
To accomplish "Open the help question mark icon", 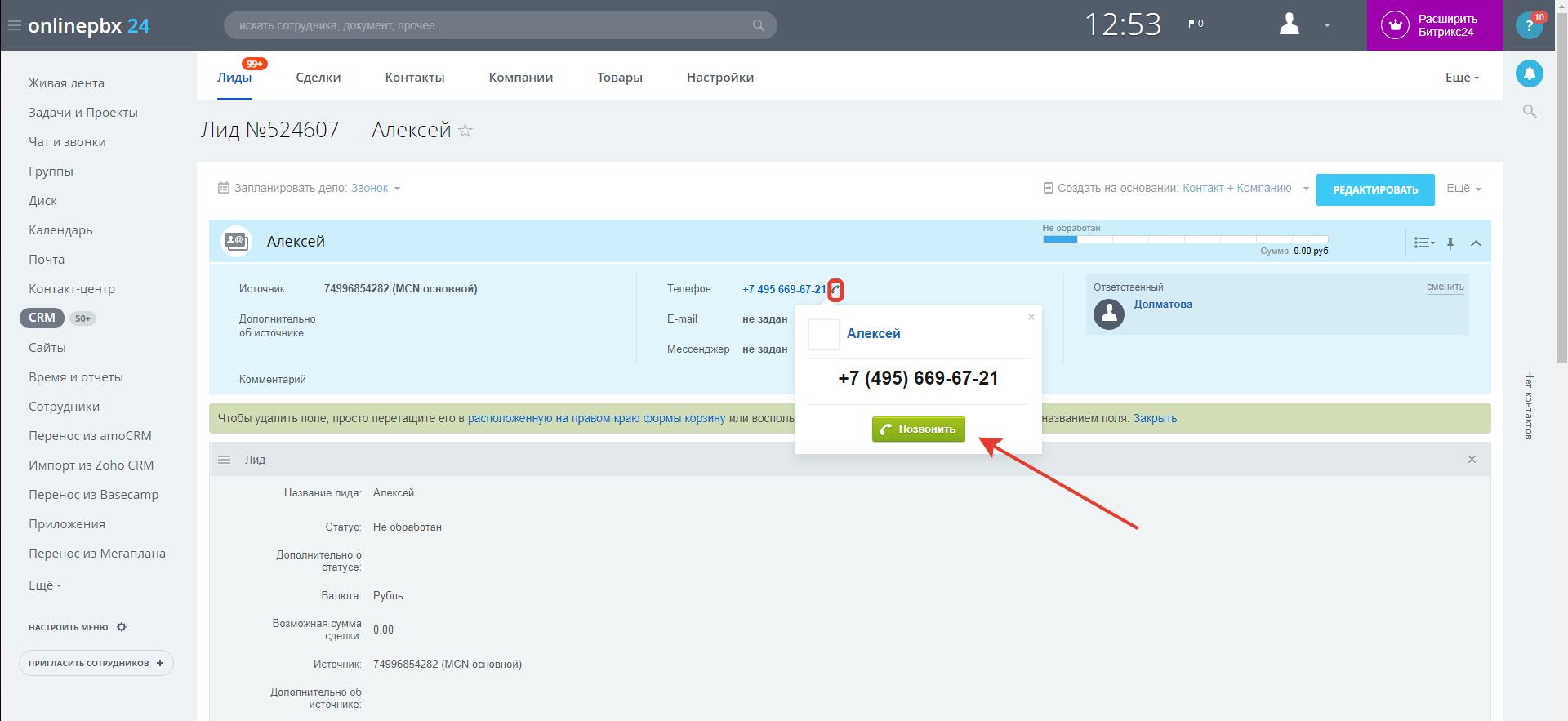I will (x=1529, y=25).
